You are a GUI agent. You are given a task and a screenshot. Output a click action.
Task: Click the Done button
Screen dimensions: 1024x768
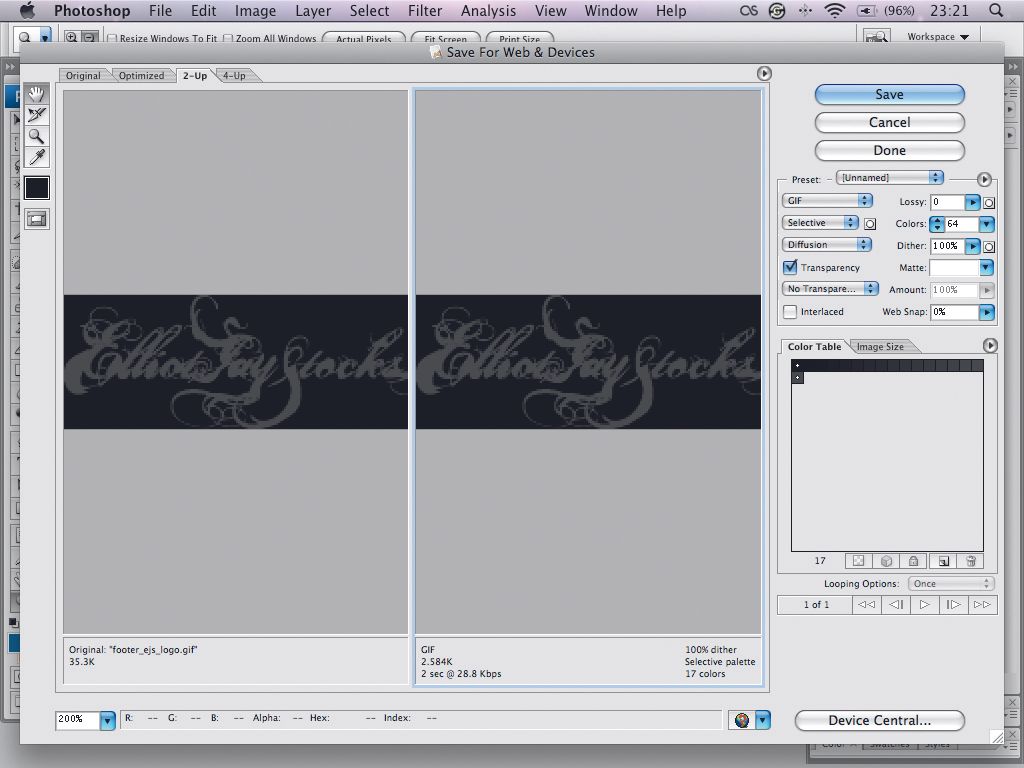tap(888, 150)
